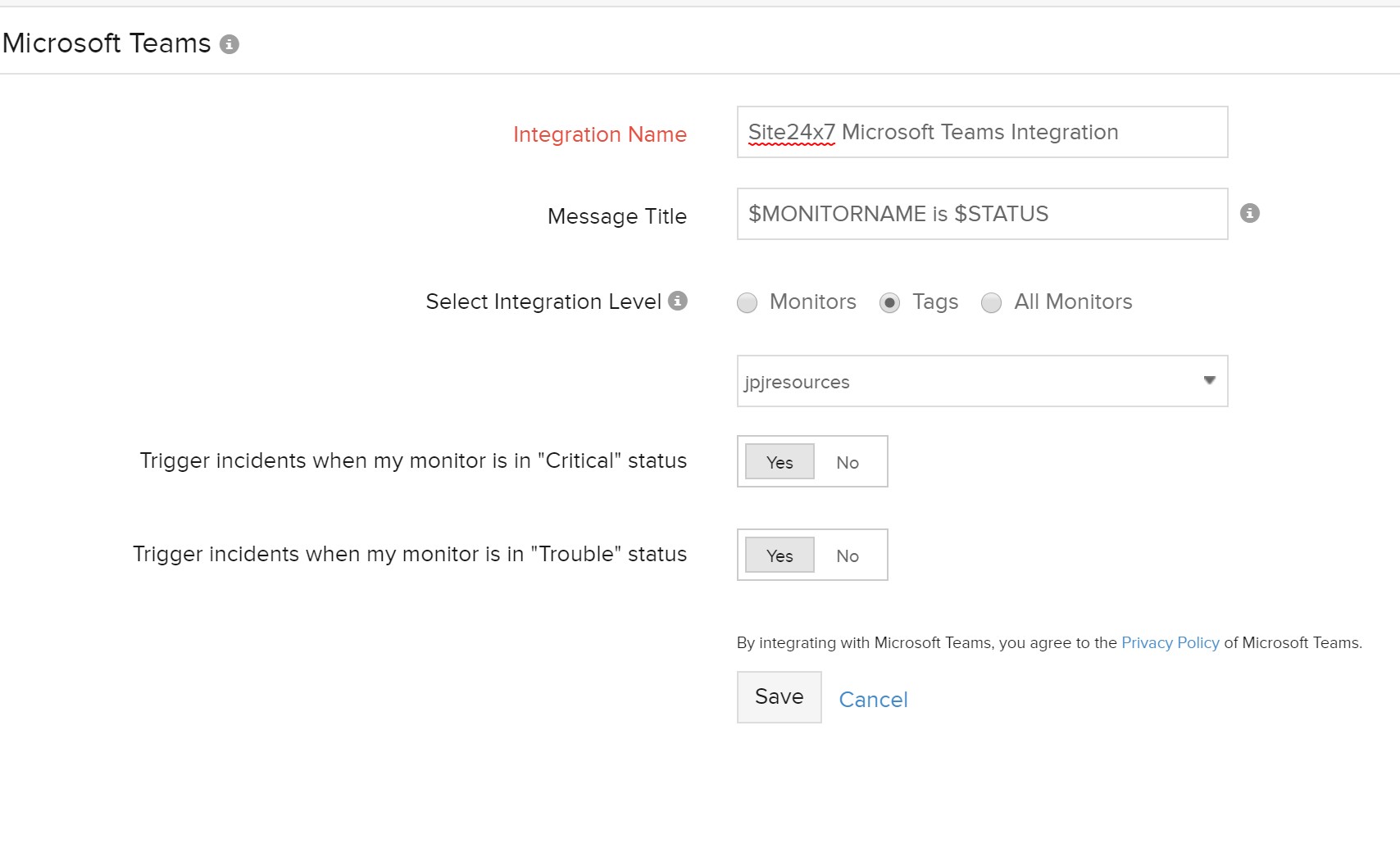
Task: Open the Privacy Policy link
Action: pyautogui.click(x=1170, y=643)
